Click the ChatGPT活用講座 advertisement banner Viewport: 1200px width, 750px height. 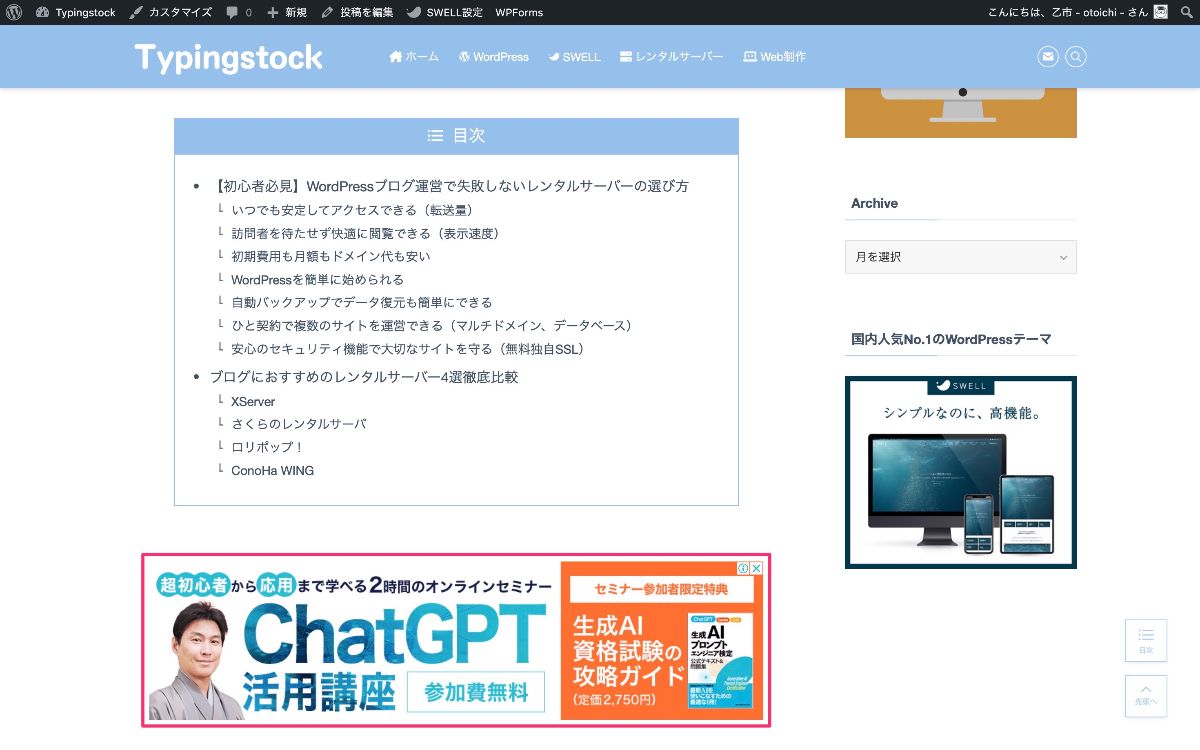(x=456, y=640)
